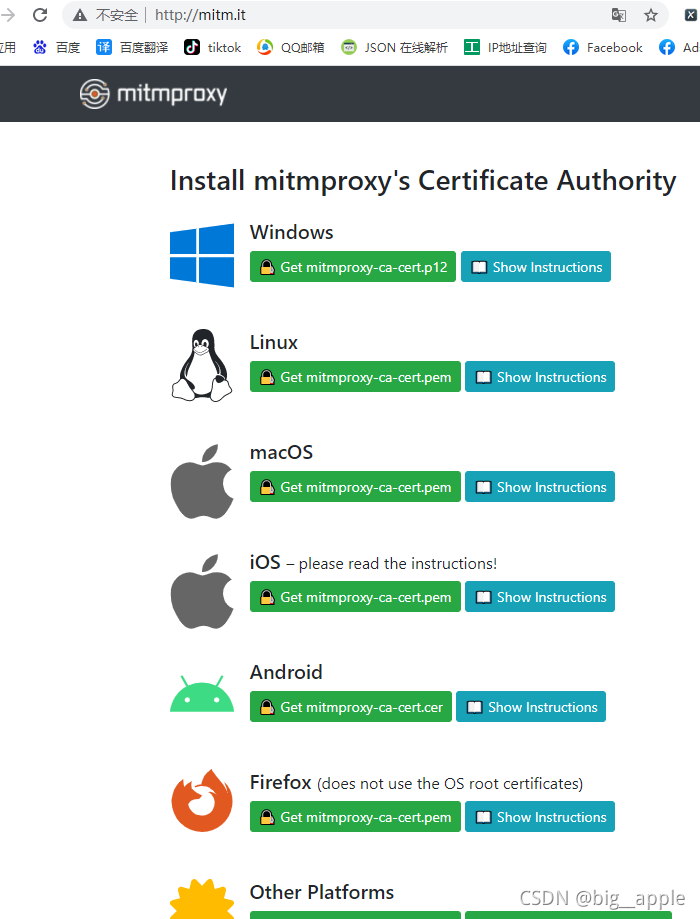Download mitmproxy-ca-cert.pem for Firefox
This screenshot has height=919, width=700.
point(355,817)
